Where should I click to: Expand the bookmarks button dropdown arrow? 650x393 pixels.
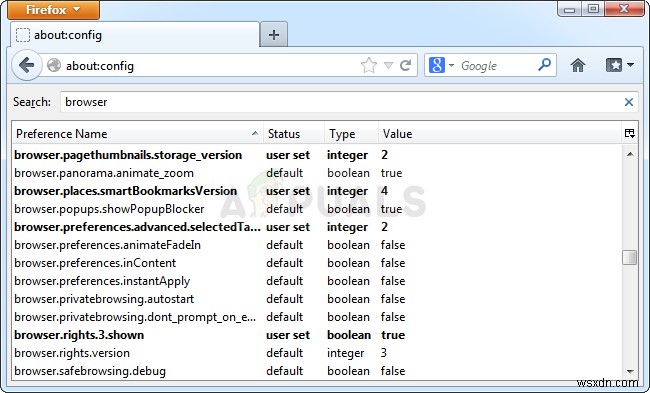[x=630, y=65]
